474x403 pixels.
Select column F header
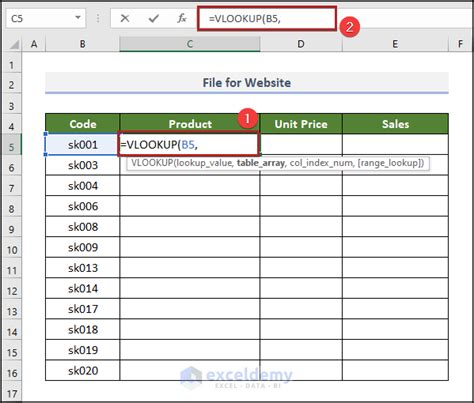460,44
